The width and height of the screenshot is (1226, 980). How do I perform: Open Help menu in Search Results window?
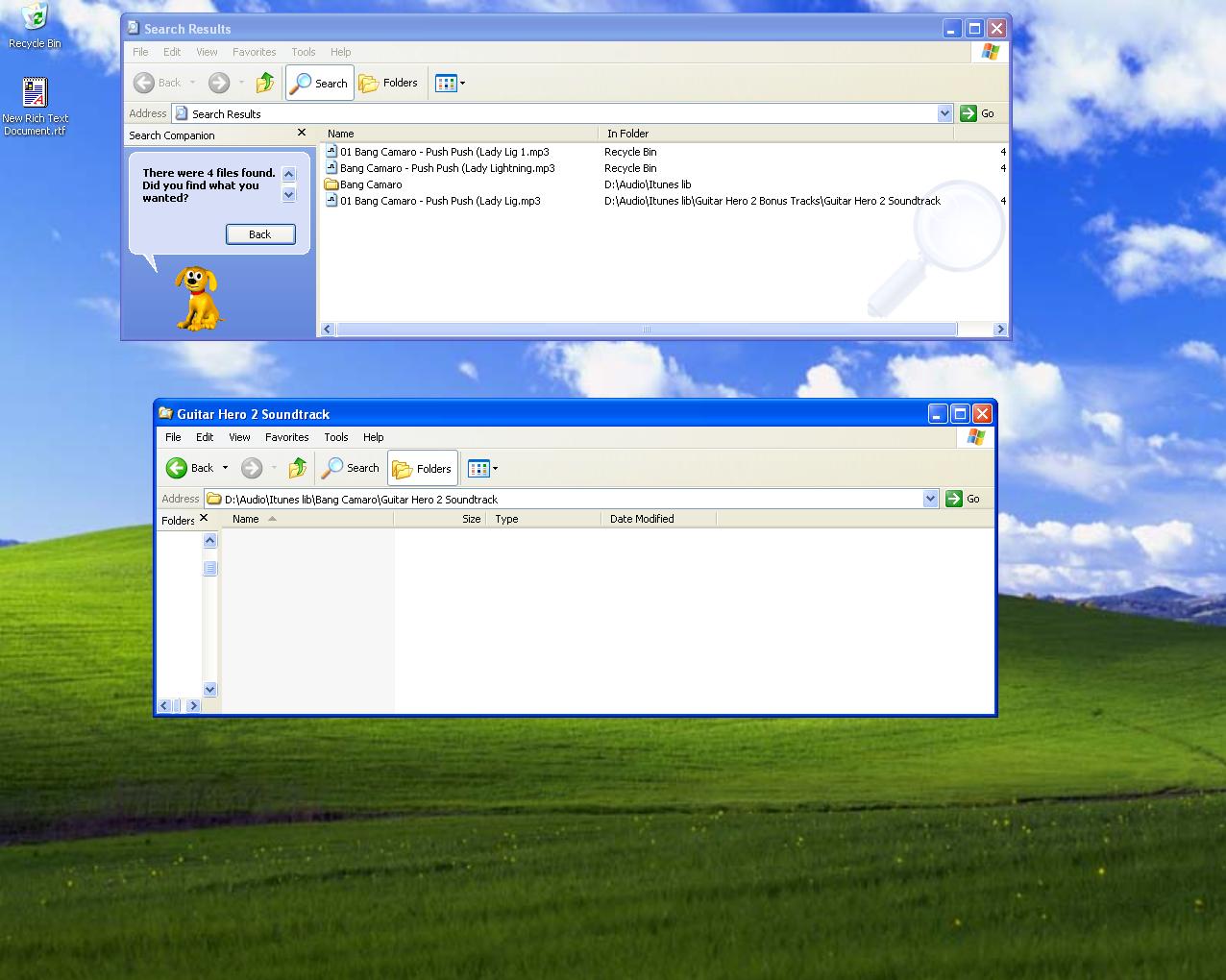click(x=341, y=52)
